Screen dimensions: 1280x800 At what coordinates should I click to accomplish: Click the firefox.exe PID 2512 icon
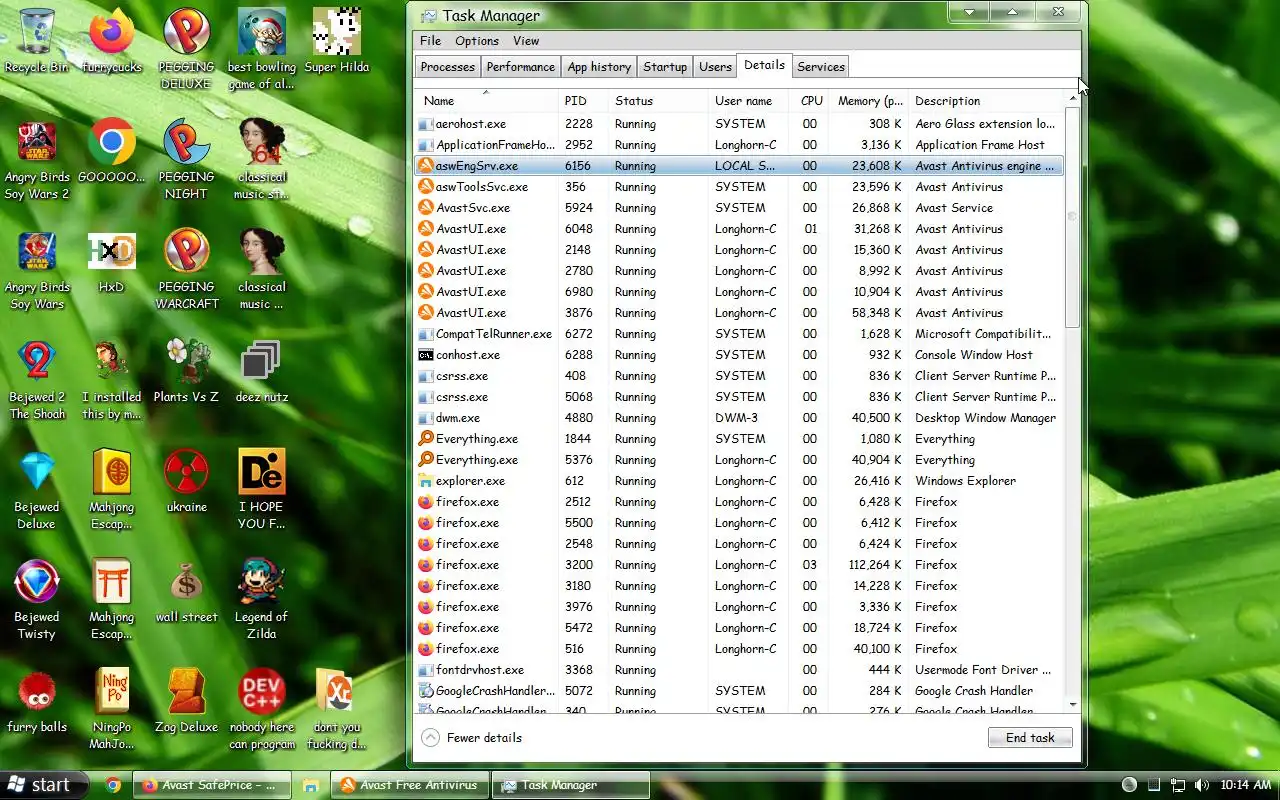[x=425, y=502]
